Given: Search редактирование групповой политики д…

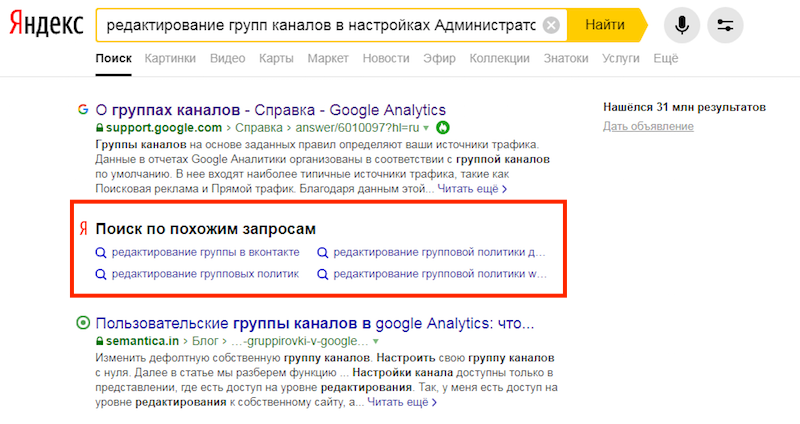Looking at the screenshot, I should 439,252.
